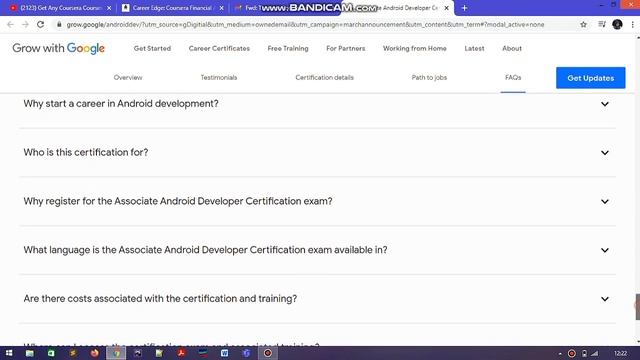Click the page vertical scrollbar thumb
Viewport: 640px width, 360px height.
coord(637,307)
